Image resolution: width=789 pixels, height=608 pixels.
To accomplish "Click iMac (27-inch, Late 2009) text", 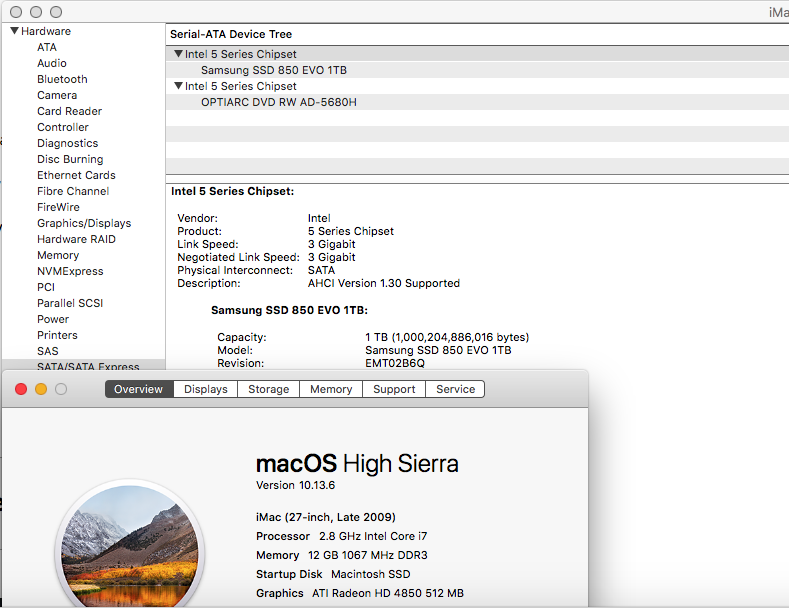I will click(x=326, y=517).
